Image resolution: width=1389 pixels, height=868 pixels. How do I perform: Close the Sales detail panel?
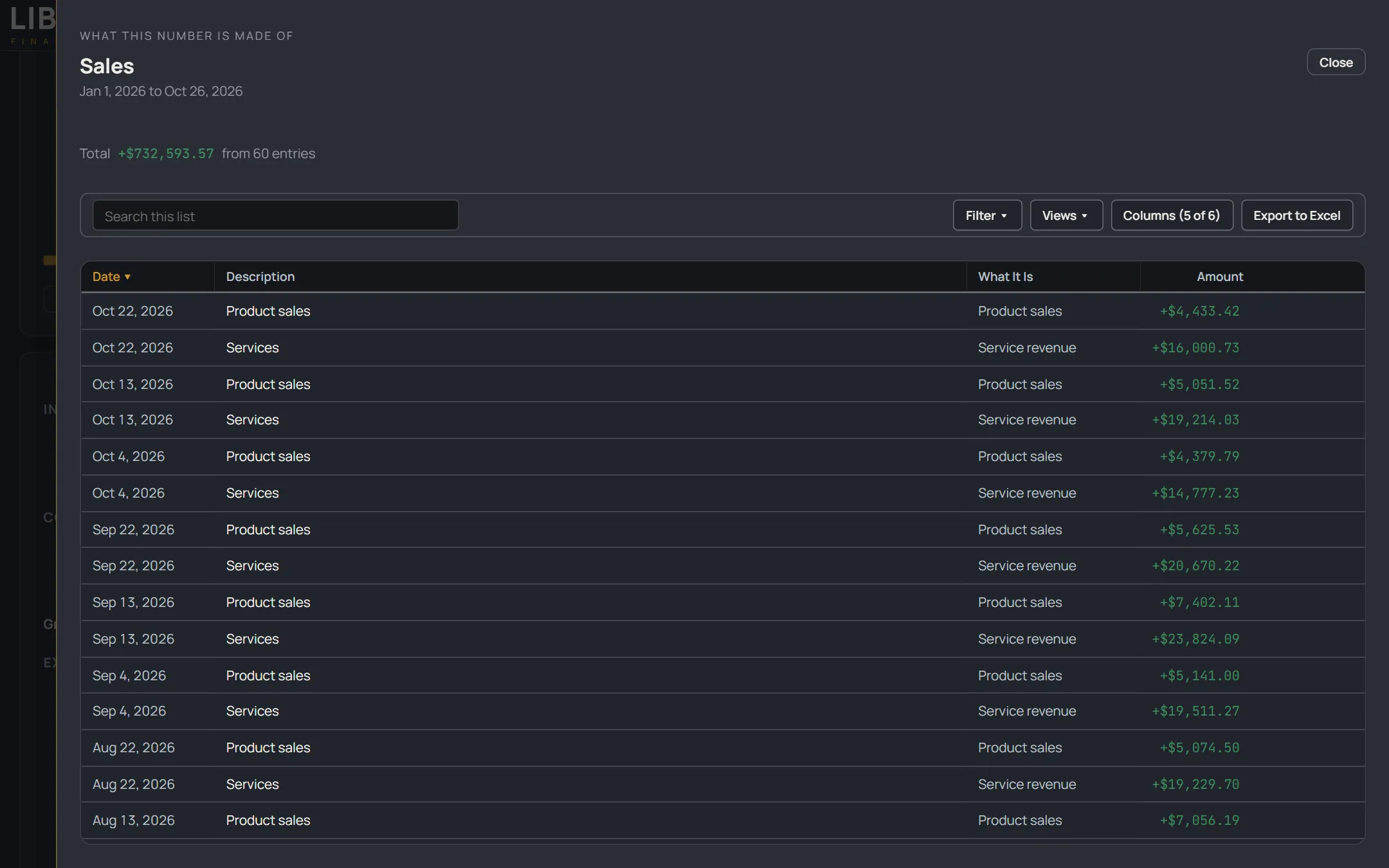[x=1336, y=62]
